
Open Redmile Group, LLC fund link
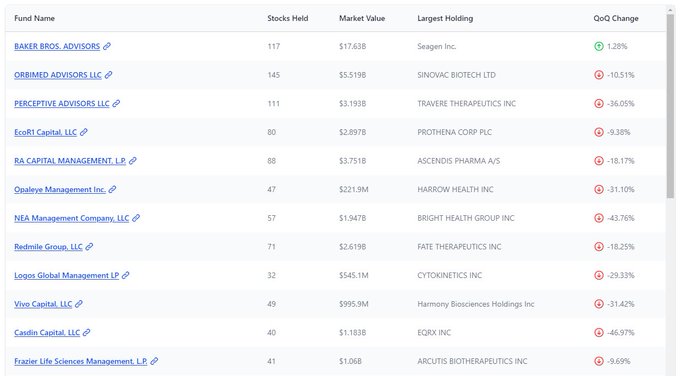48,246
